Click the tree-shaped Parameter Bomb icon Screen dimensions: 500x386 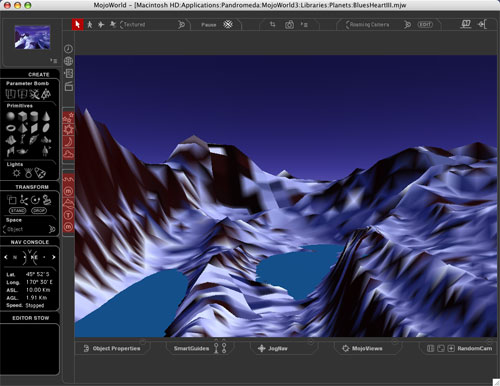coord(46,94)
